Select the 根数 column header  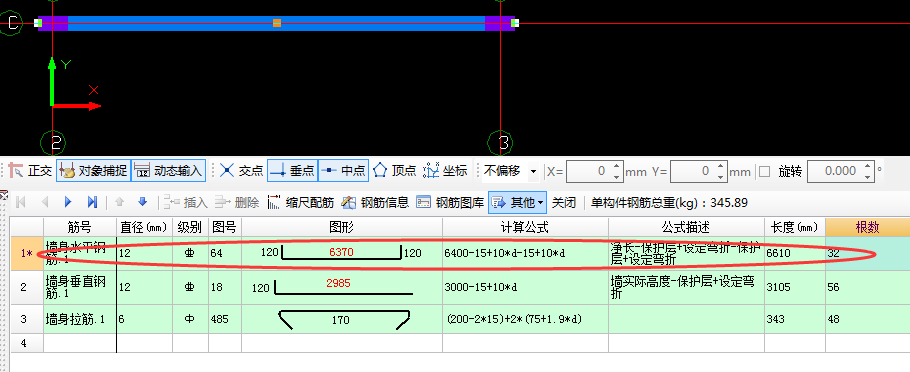(x=868, y=227)
